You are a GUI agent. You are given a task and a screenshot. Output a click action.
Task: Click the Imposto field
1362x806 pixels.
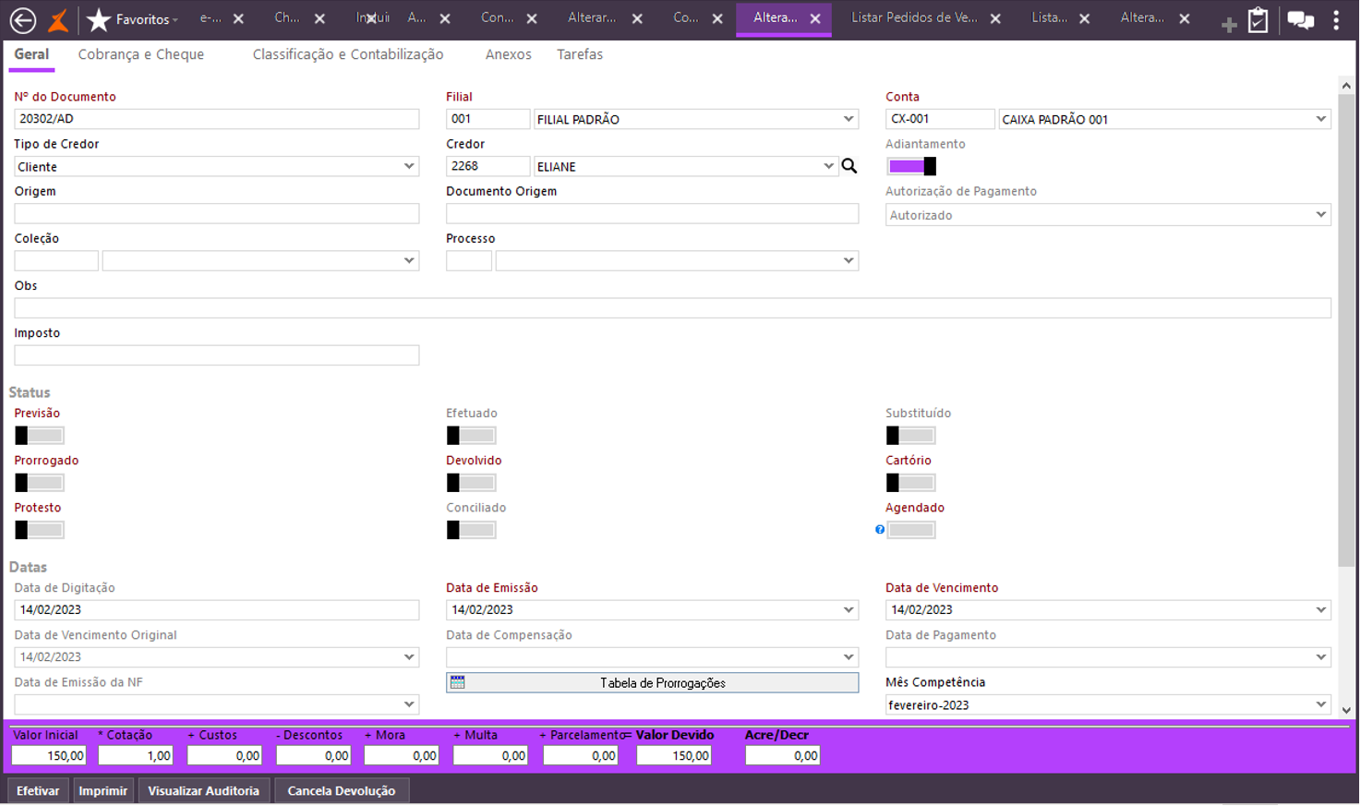coord(216,355)
